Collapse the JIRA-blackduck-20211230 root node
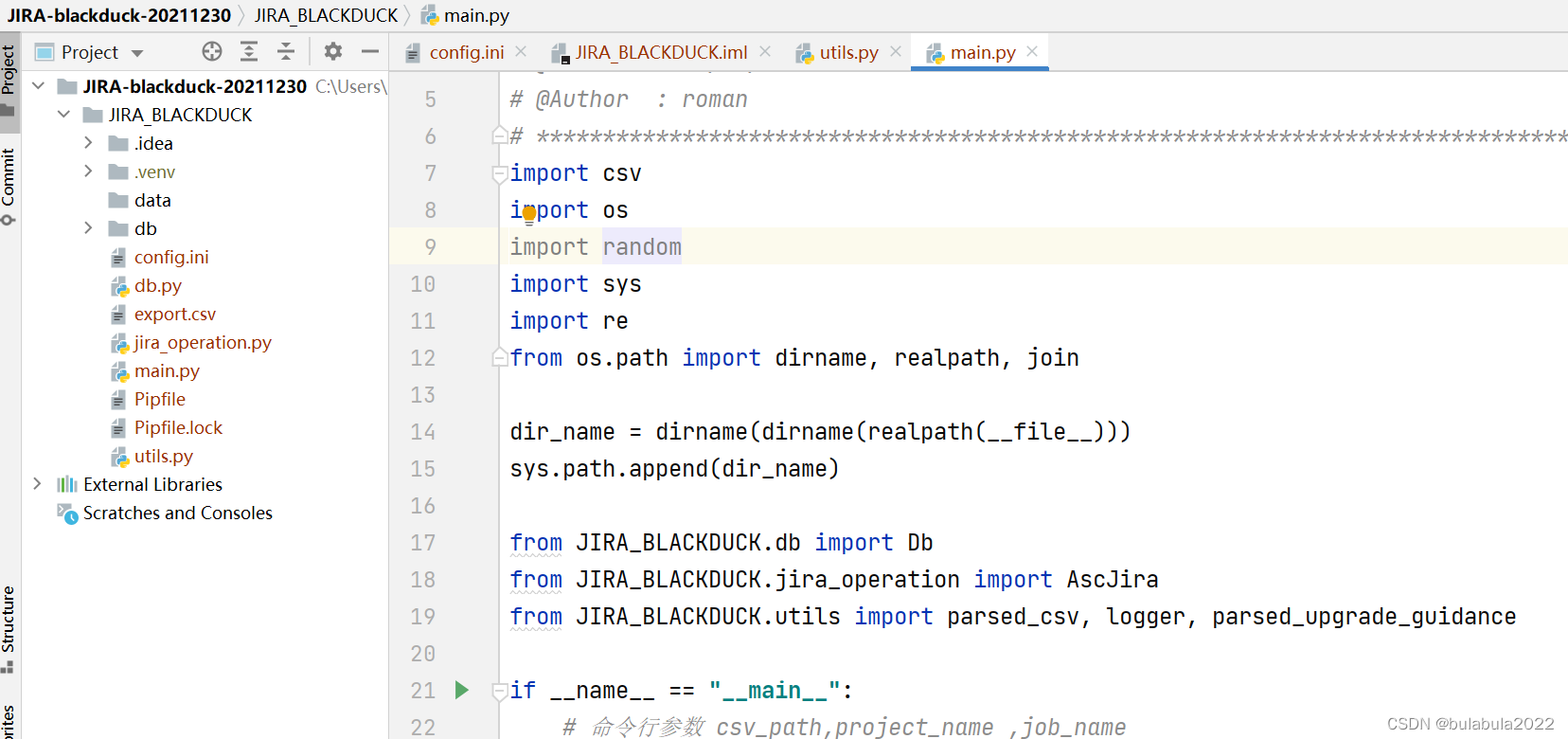 [x=39, y=86]
